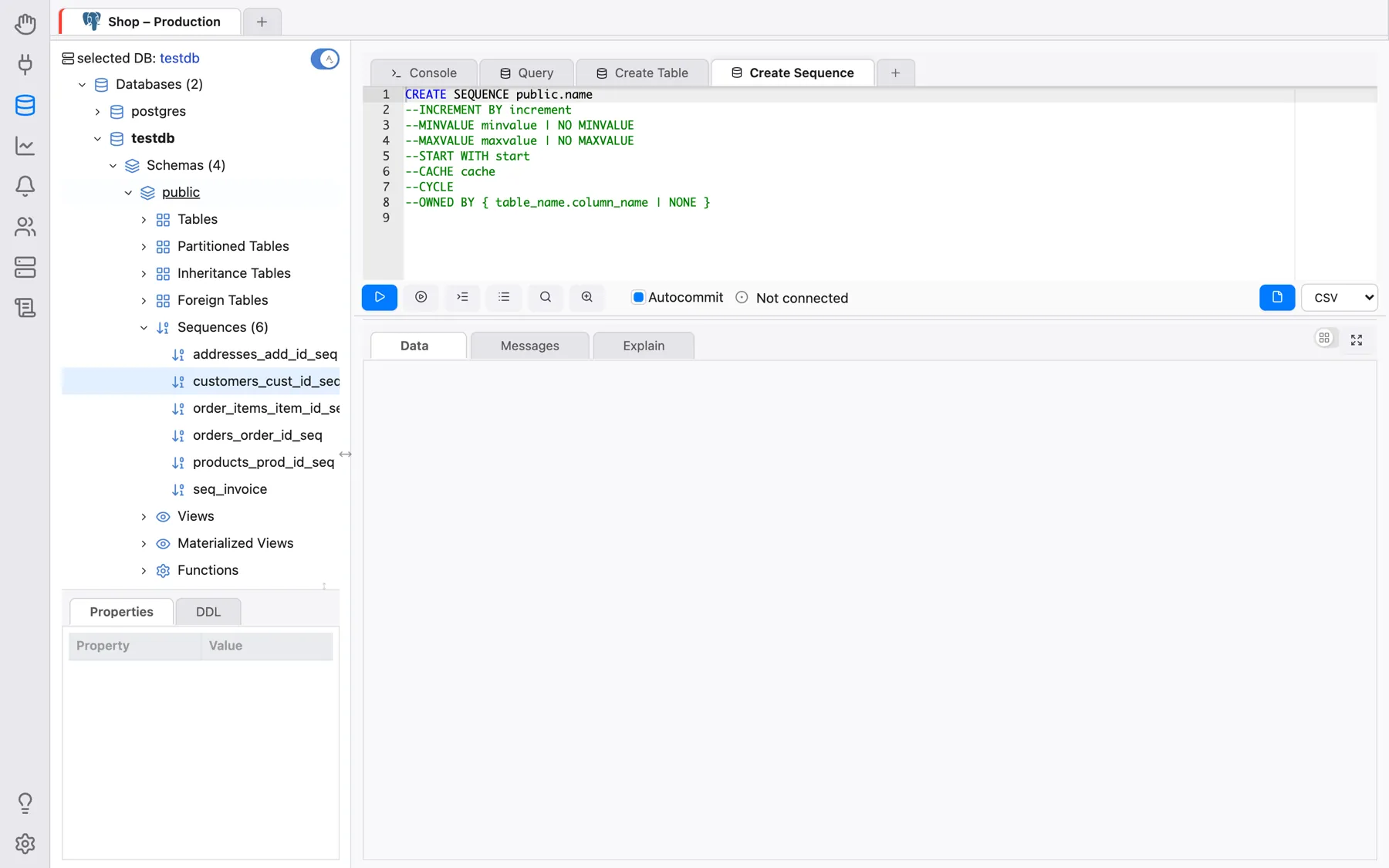Open the Messages results tab
Screen dimensions: 1389x868
[529, 346]
